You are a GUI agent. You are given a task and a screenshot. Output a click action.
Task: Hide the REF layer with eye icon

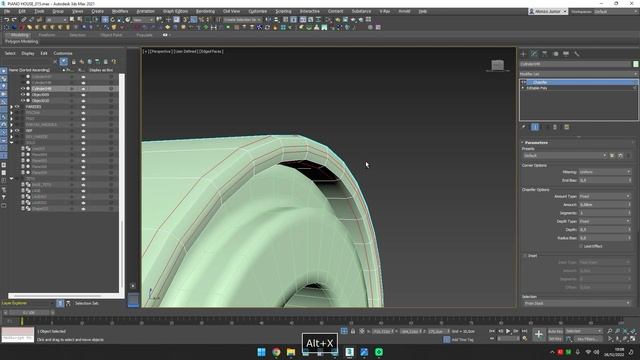point(17,131)
